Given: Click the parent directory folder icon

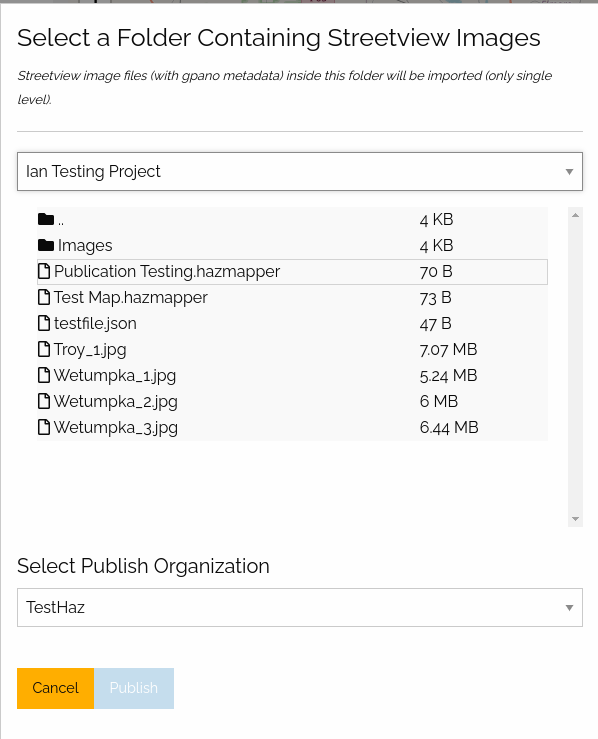Looking at the screenshot, I should coord(46,219).
